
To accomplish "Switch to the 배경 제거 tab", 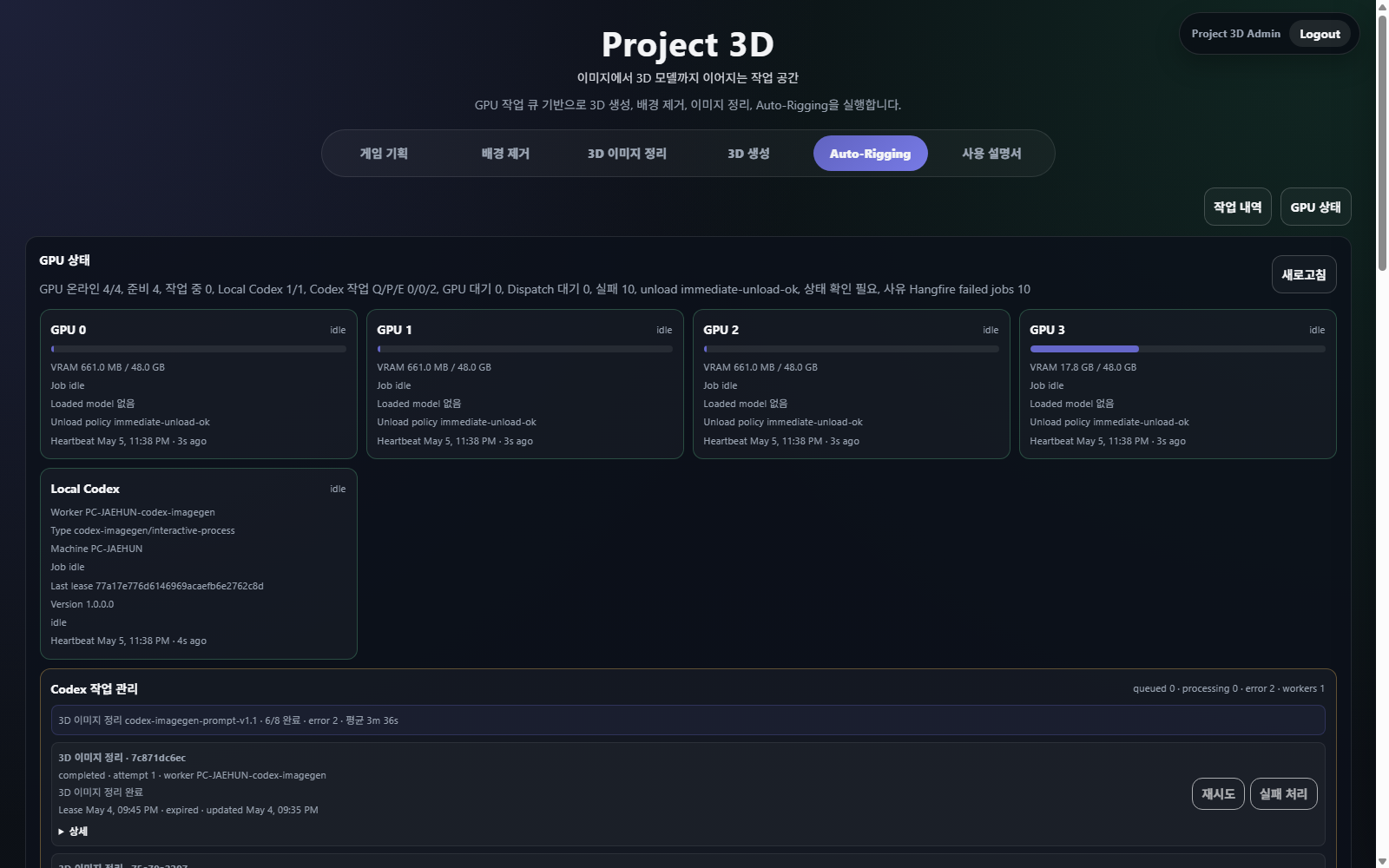I will point(505,154).
